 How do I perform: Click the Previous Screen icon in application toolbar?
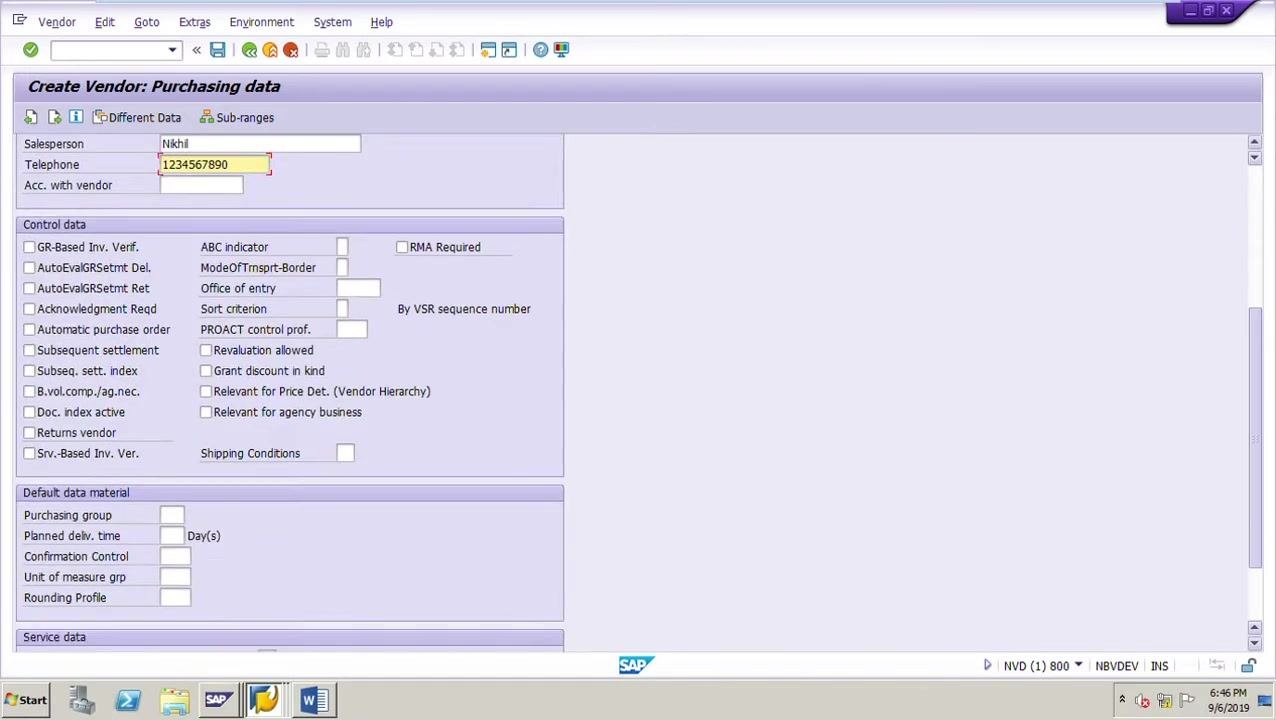point(31,118)
